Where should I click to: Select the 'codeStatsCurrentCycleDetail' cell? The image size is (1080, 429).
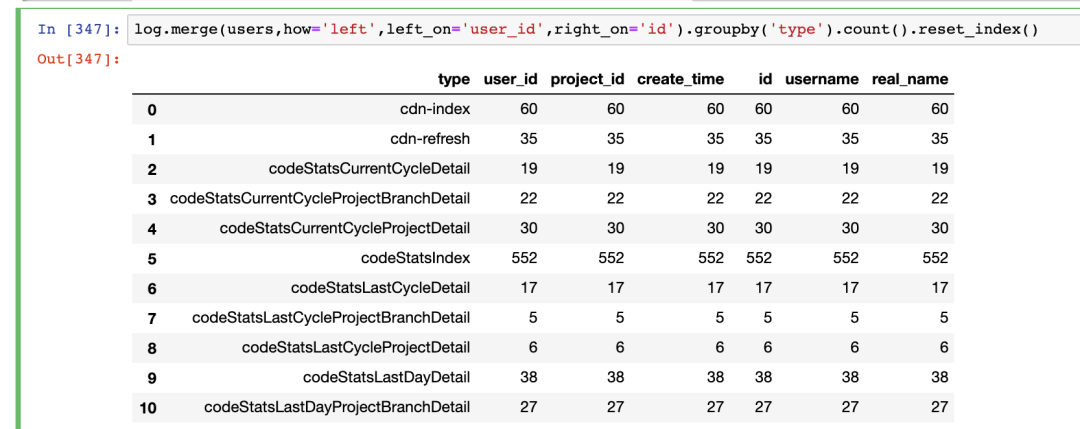tap(369, 169)
